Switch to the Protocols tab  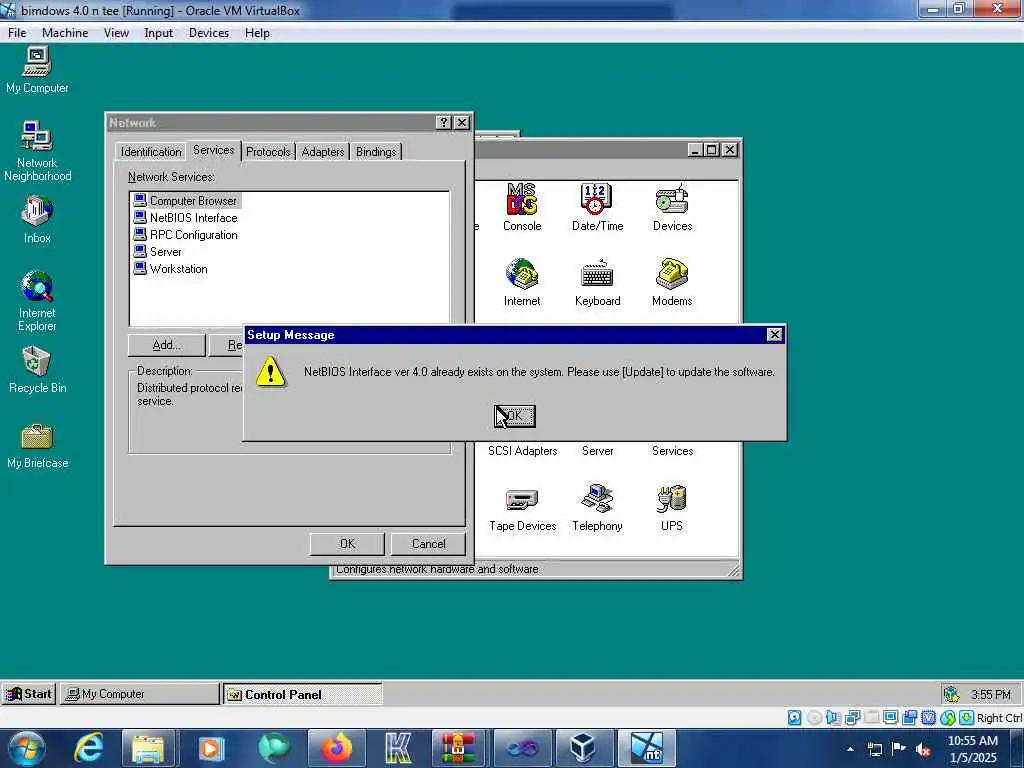pyautogui.click(x=268, y=152)
